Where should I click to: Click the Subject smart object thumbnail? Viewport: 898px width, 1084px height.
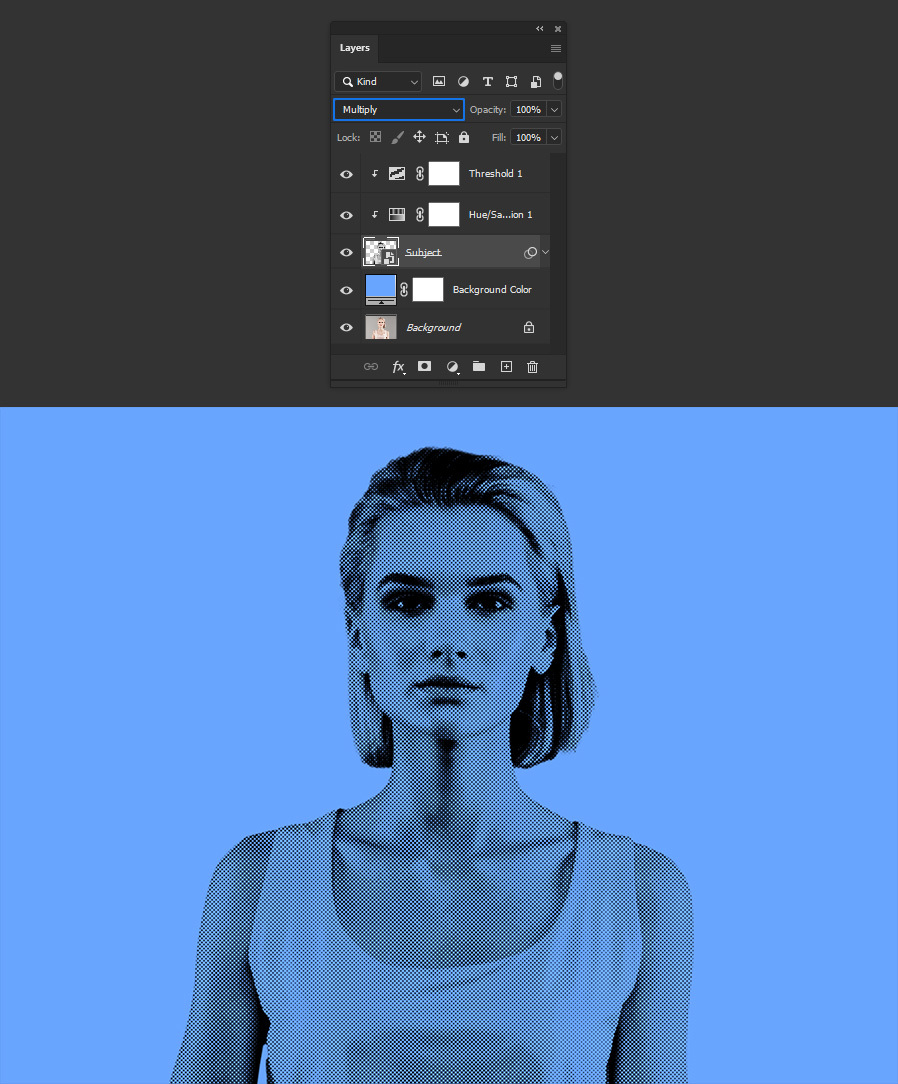(x=381, y=252)
